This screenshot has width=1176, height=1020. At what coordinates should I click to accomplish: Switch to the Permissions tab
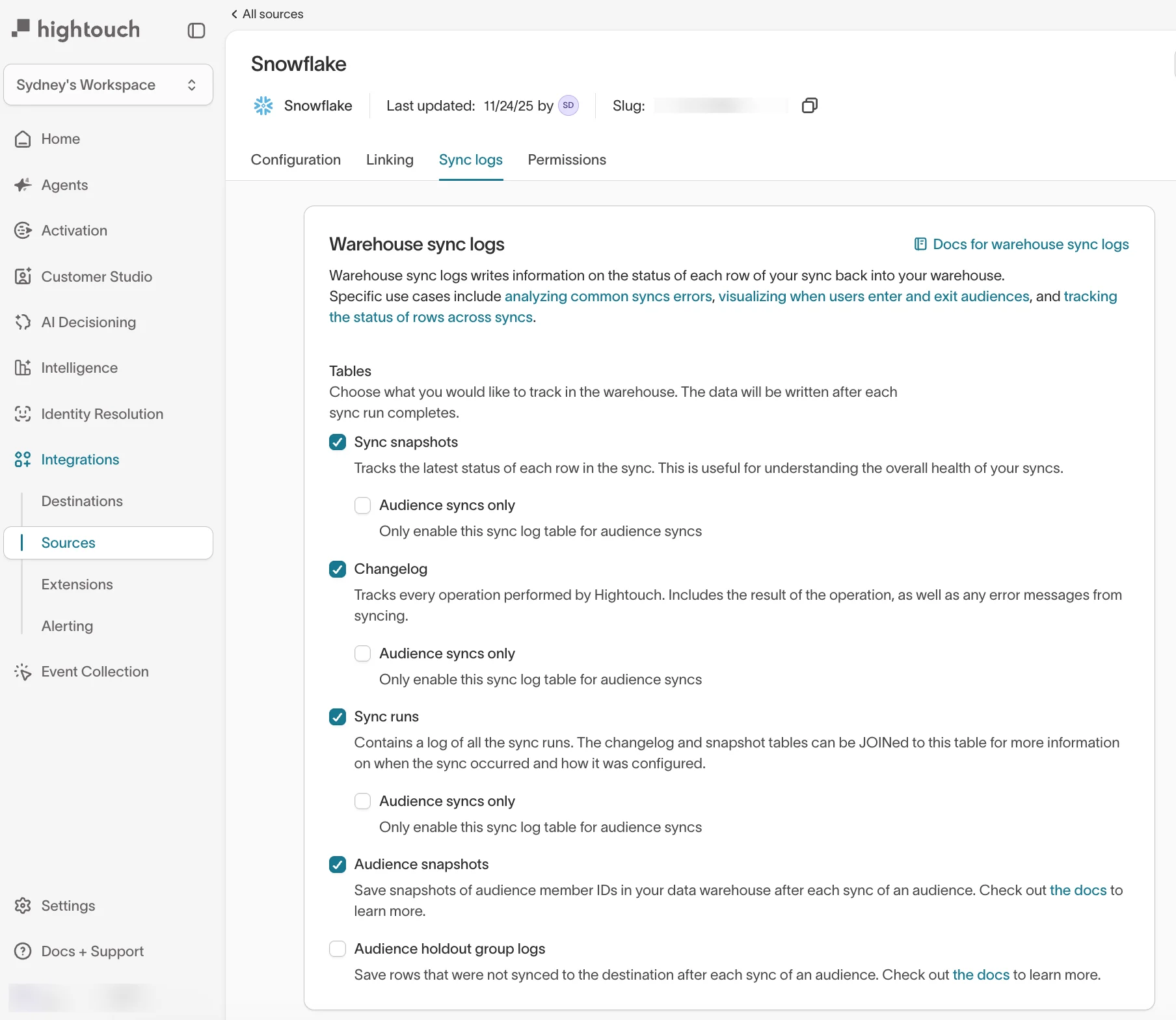(567, 160)
